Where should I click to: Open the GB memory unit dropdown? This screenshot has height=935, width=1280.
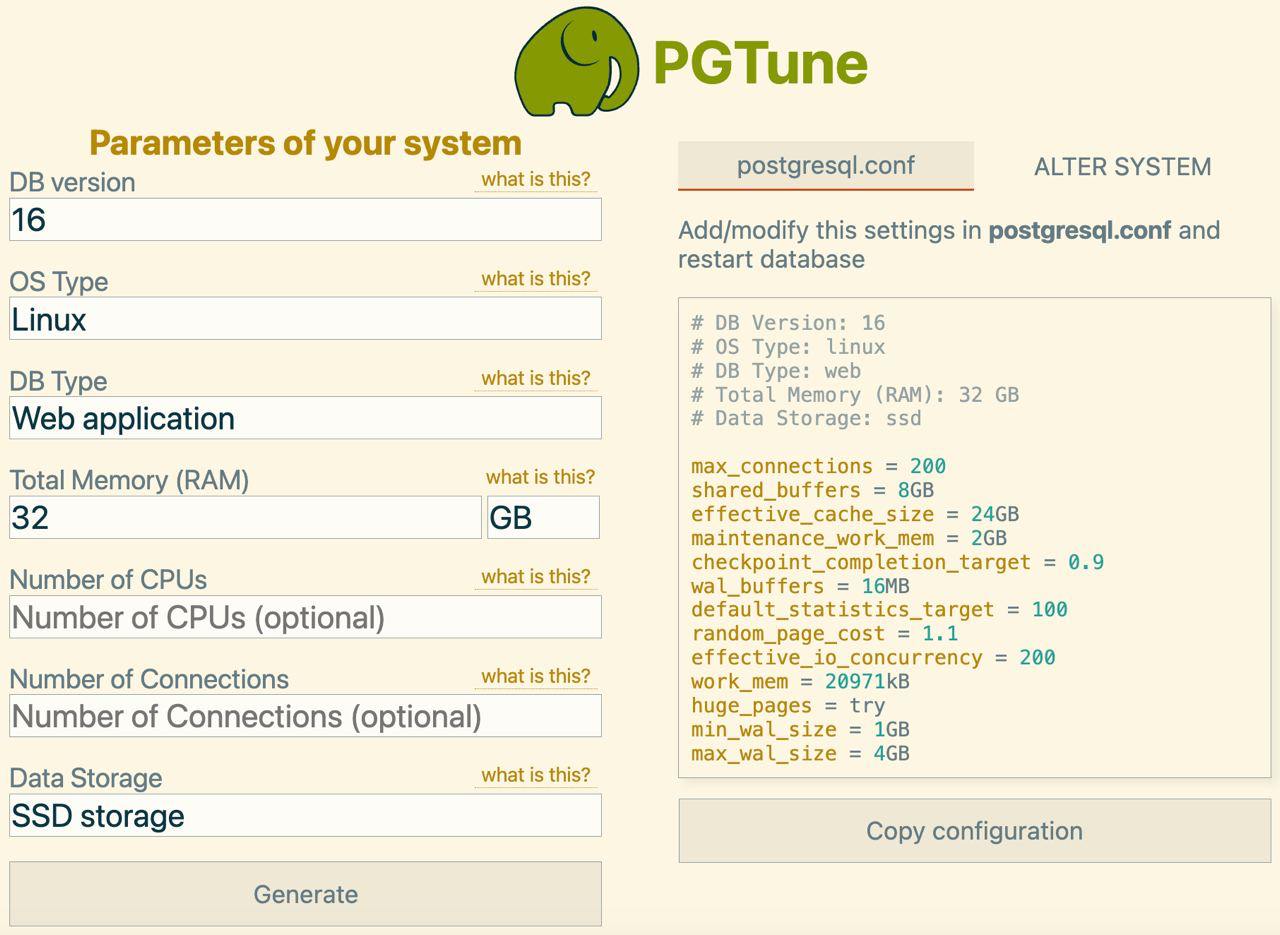point(543,518)
